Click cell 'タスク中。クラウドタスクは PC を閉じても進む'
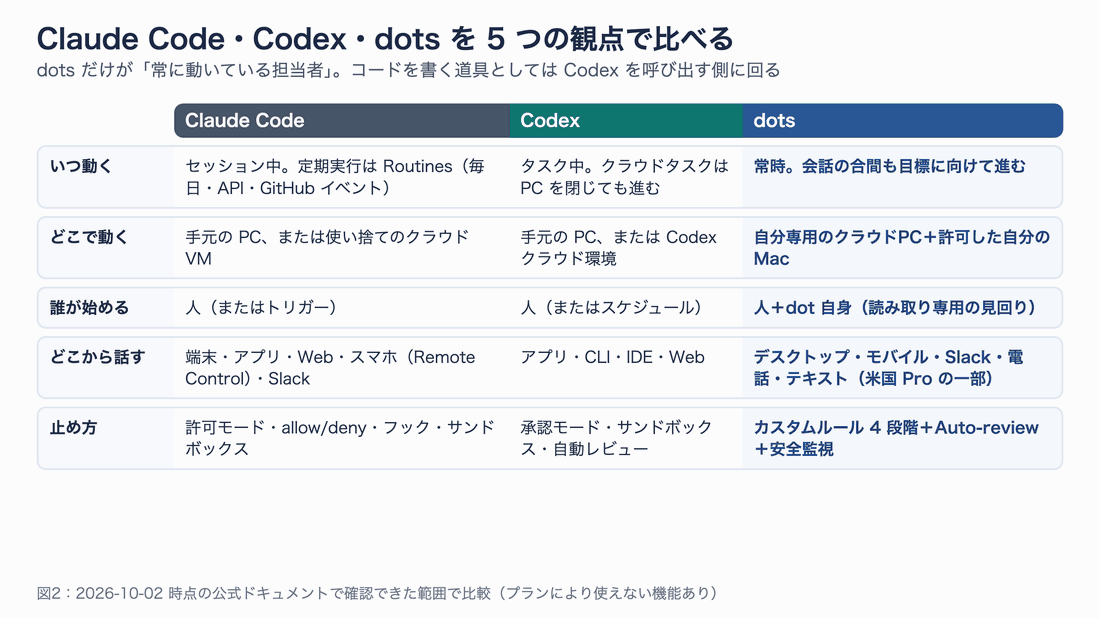The width and height of the screenshot is (1100, 618). [624, 177]
